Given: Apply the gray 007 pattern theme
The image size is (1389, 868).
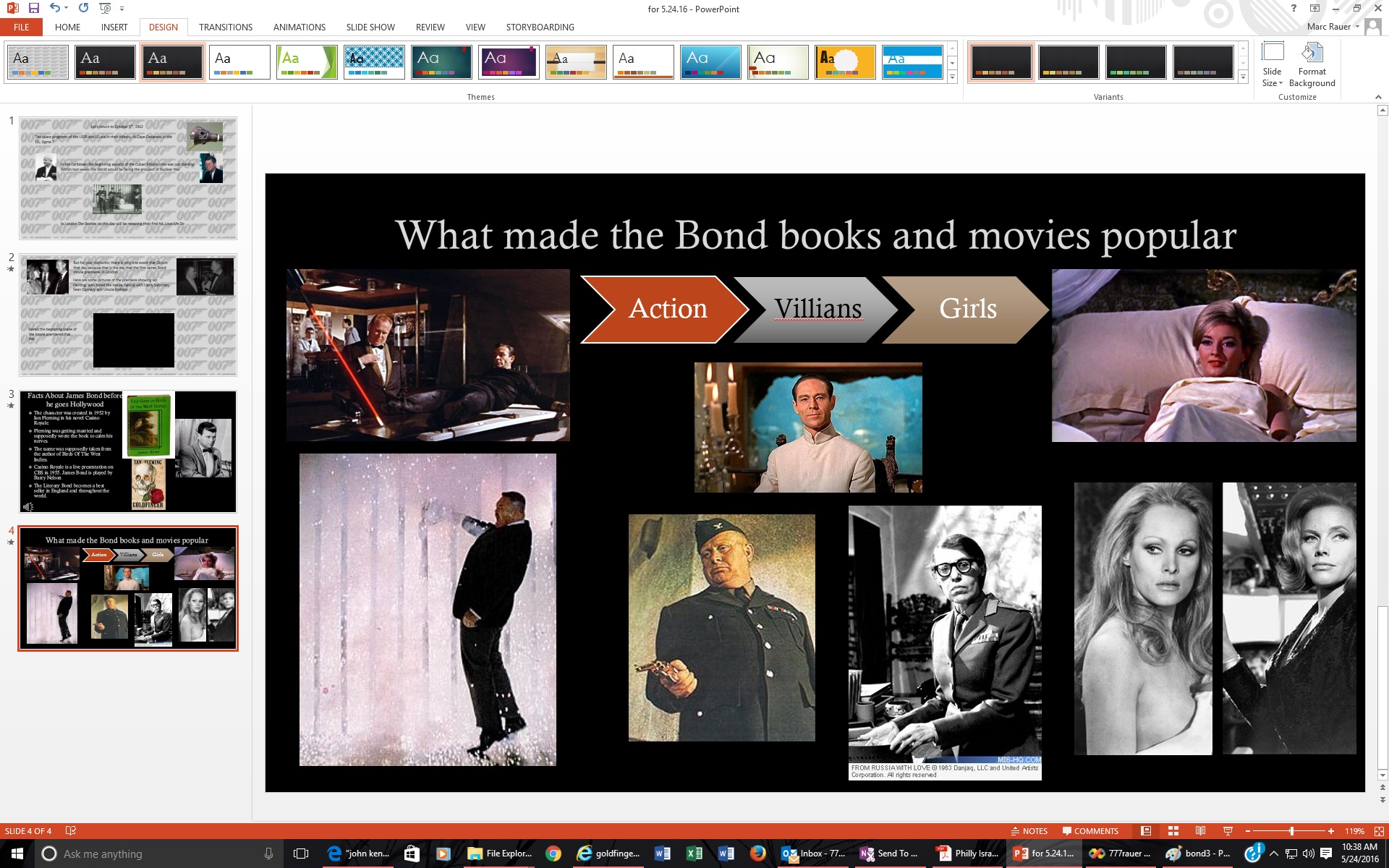Looking at the screenshot, I should (38, 62).
